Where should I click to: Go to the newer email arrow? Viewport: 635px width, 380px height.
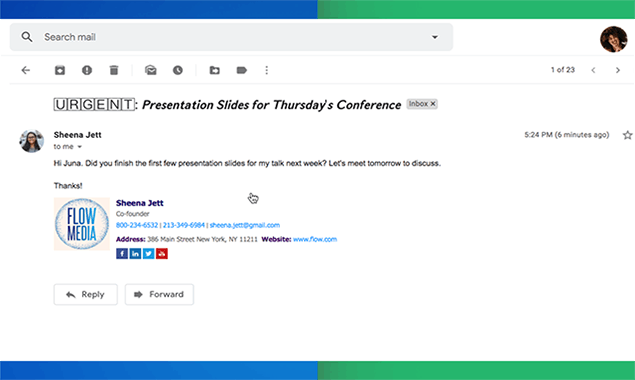pos(593,70)
